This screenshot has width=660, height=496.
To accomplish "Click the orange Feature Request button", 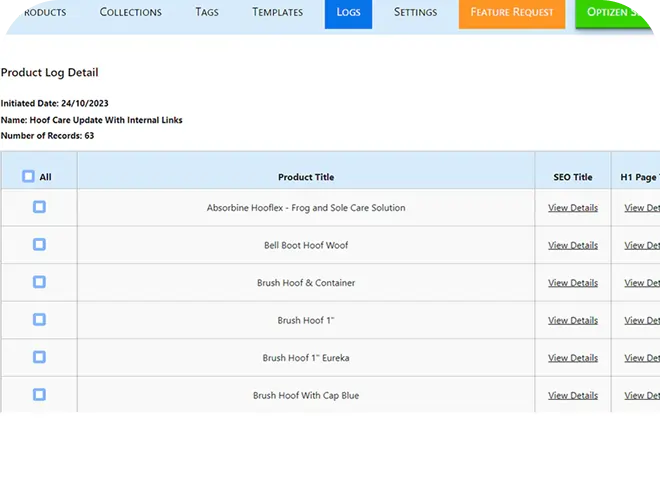I will pyautogui.click(x=511, y=13).
